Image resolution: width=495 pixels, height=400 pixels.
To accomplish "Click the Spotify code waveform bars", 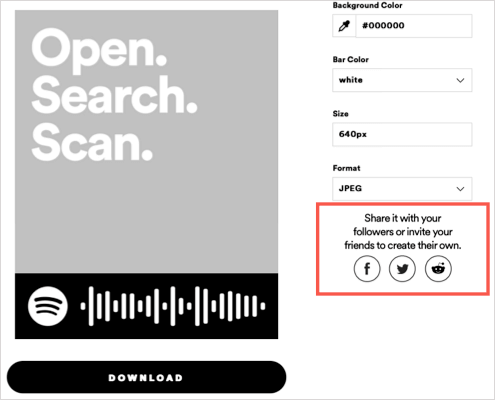I will (173, 306).
